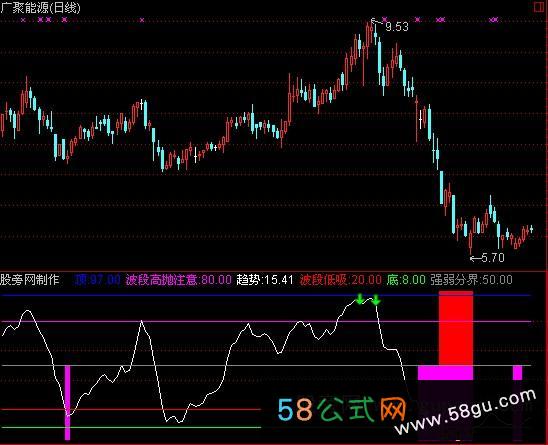Click the red square icon at top-right corner

tap(540, 7)
